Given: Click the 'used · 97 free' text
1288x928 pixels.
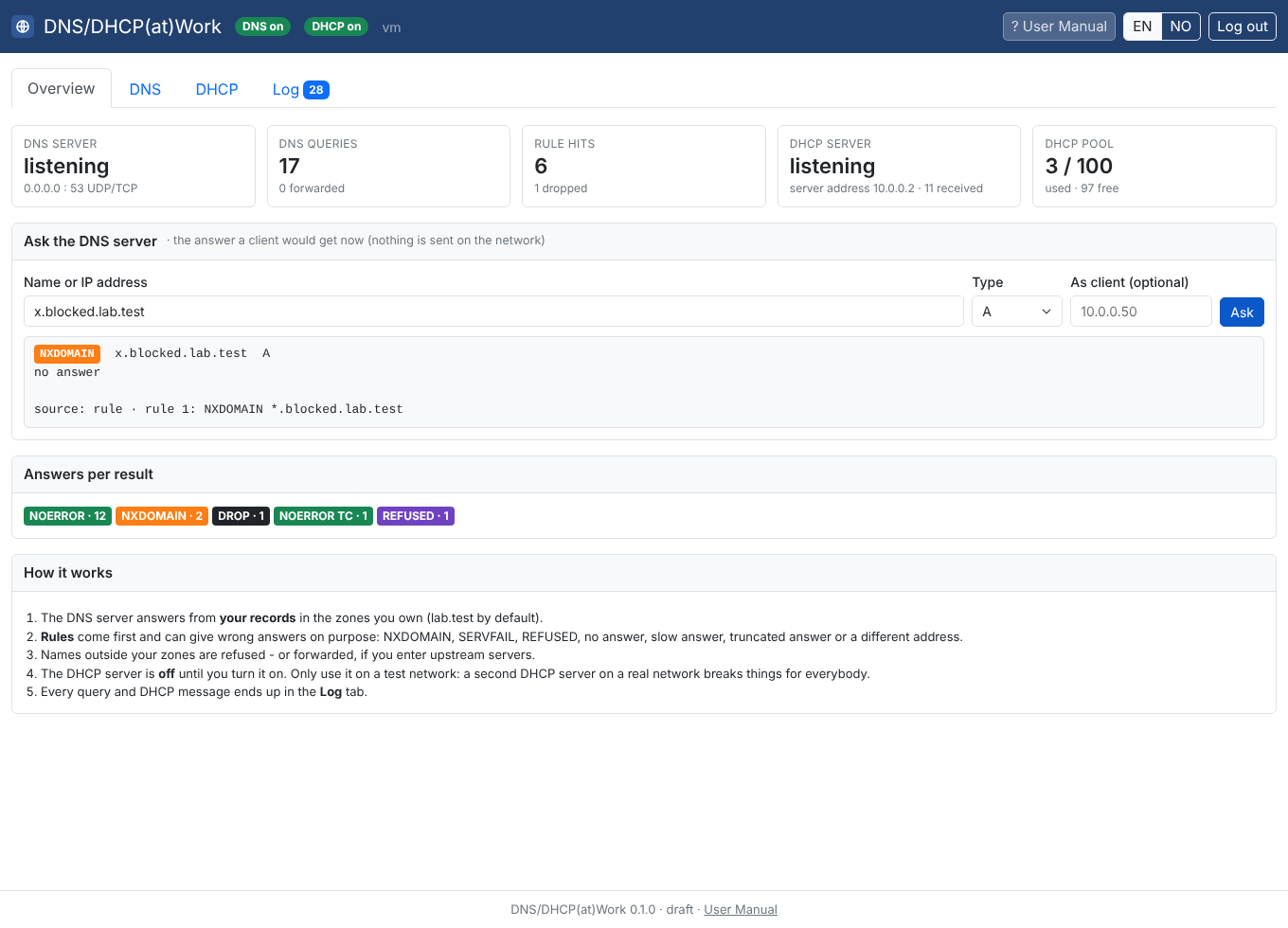Looking at the screenshot, I should click(1082, 188).
